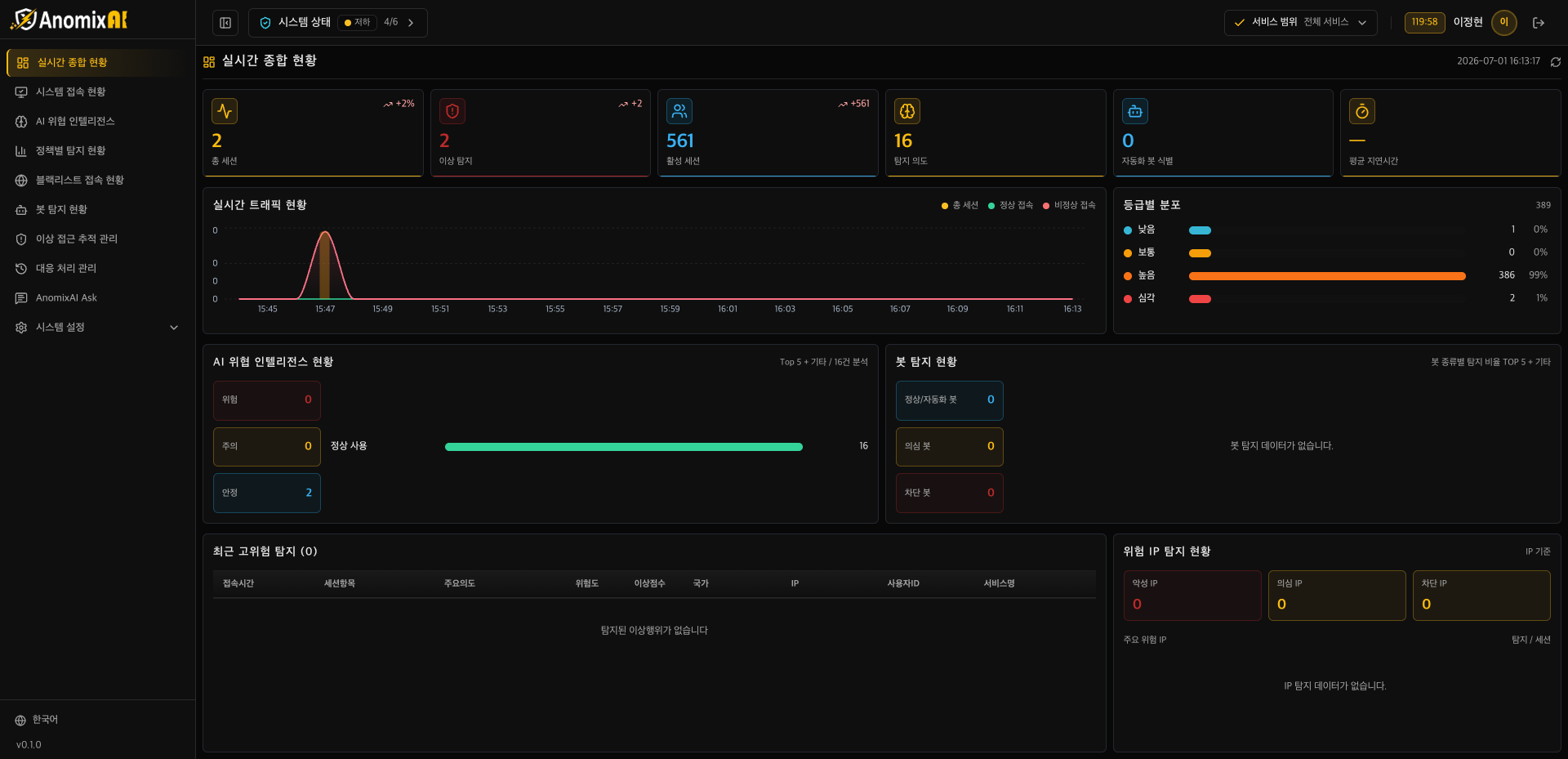Click the 총 세션 activity pulse icon

(x=225, y=111)
